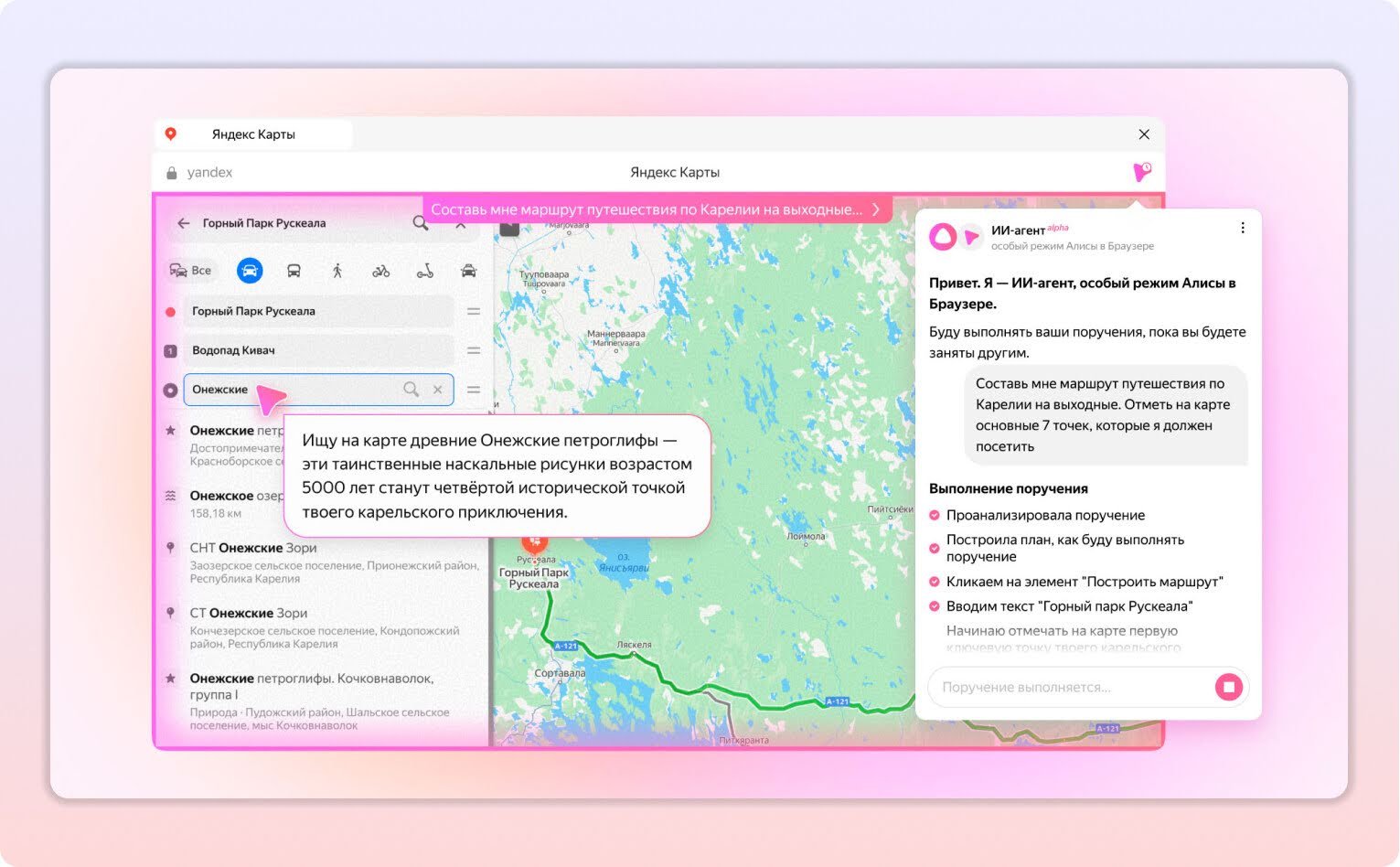Click the red pin favicon on the tab
1400x867 pixels.
point(170,134)
